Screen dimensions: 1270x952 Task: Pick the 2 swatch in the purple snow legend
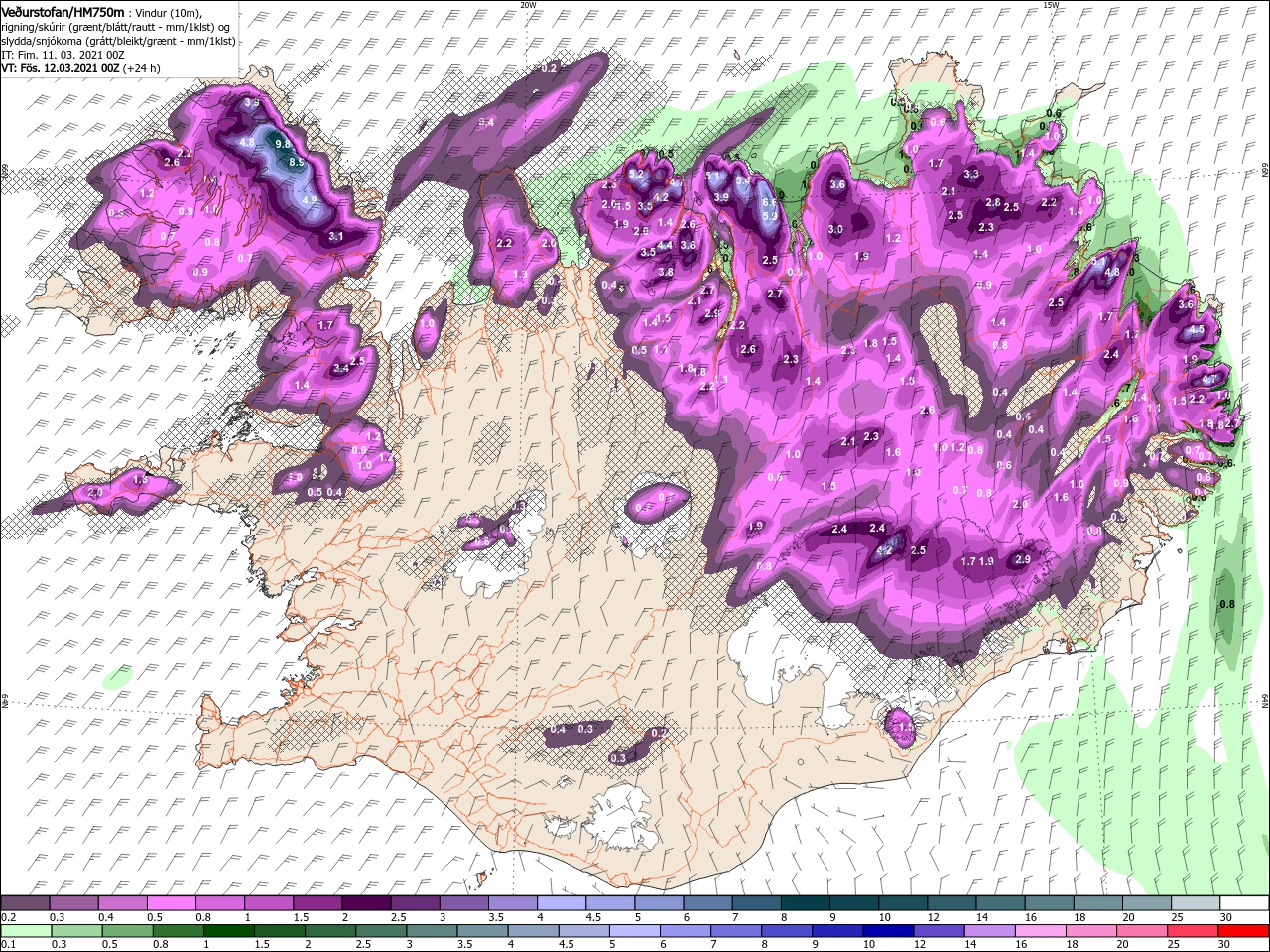coord(367,903)
